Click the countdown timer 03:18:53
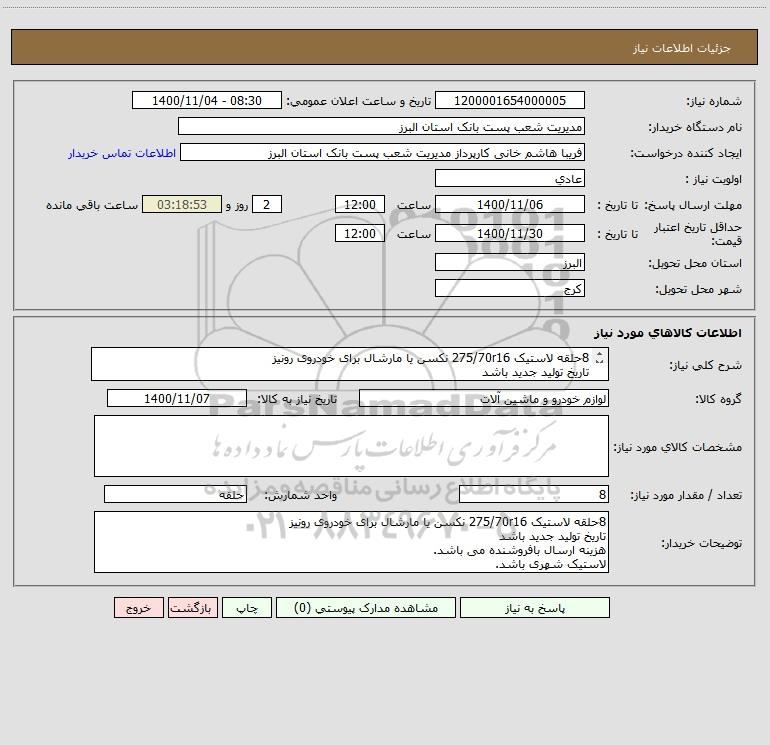 click(x=182, y=204)
